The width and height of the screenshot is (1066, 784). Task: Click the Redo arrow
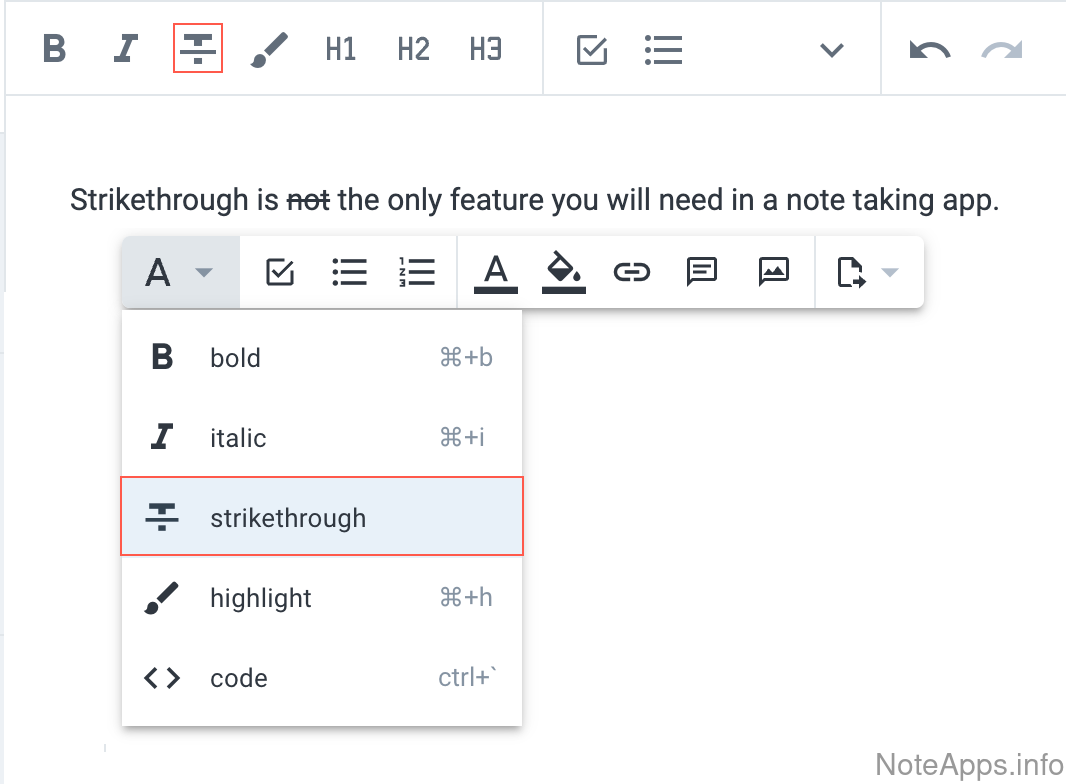1001,50
